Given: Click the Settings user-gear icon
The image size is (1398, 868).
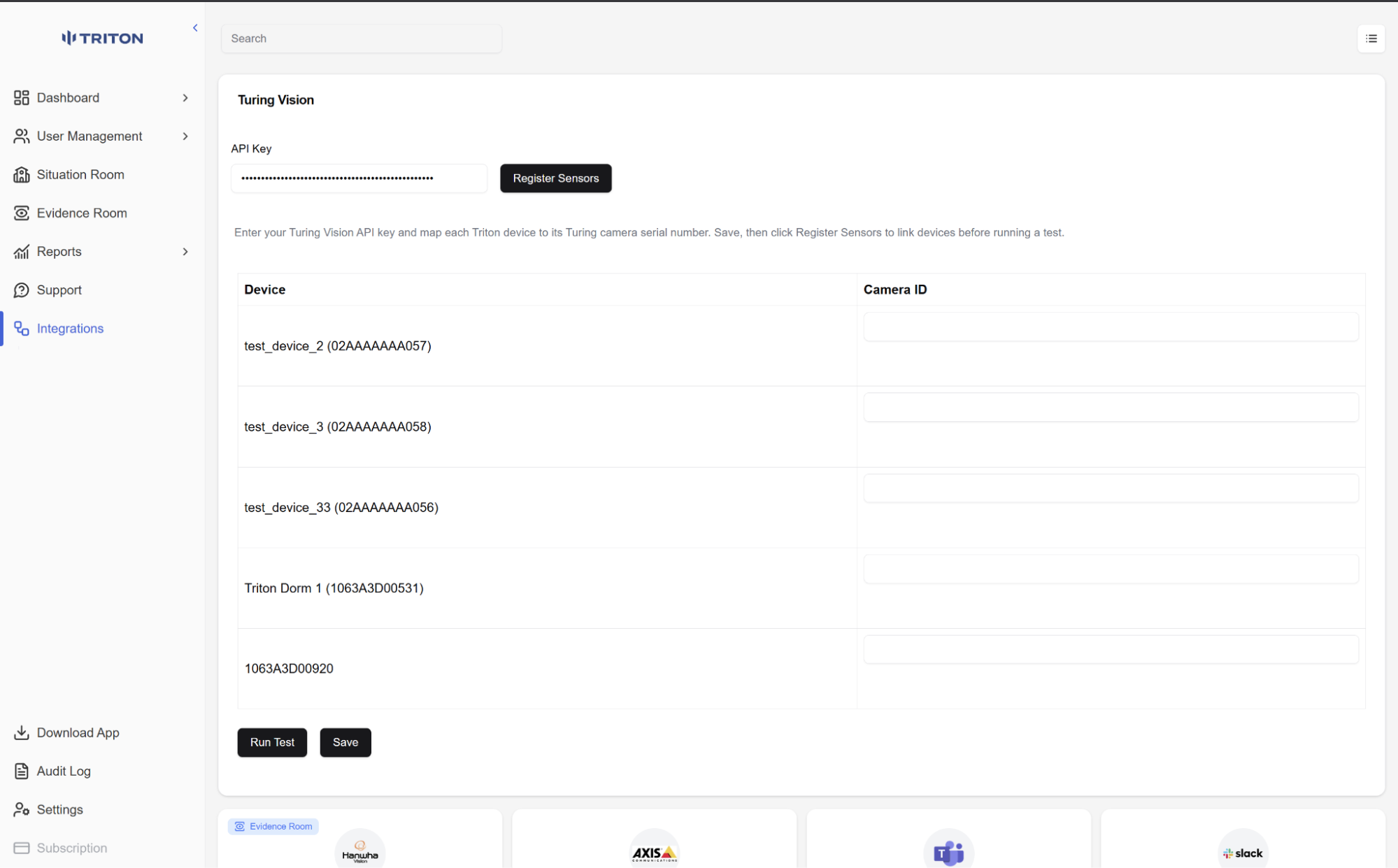Looking at the screenshot, I should [x=22, y=809].
